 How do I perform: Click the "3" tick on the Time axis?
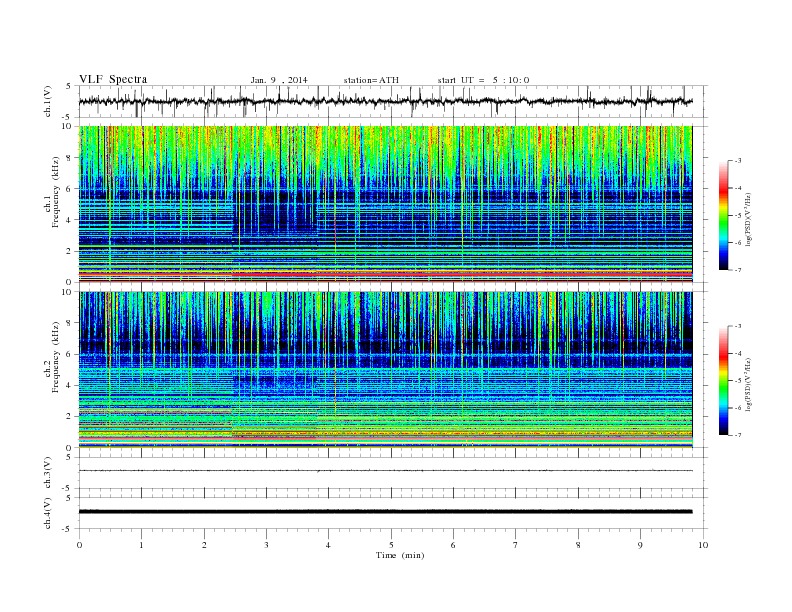point(266,545)
